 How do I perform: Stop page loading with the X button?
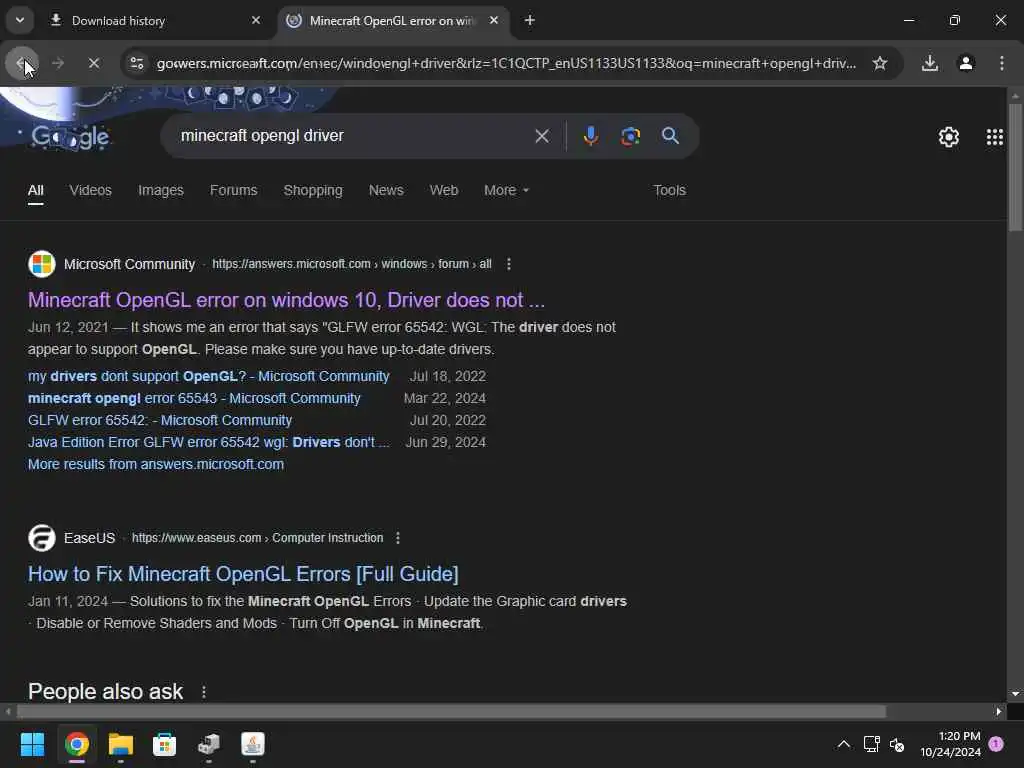(x=94, y=63)
